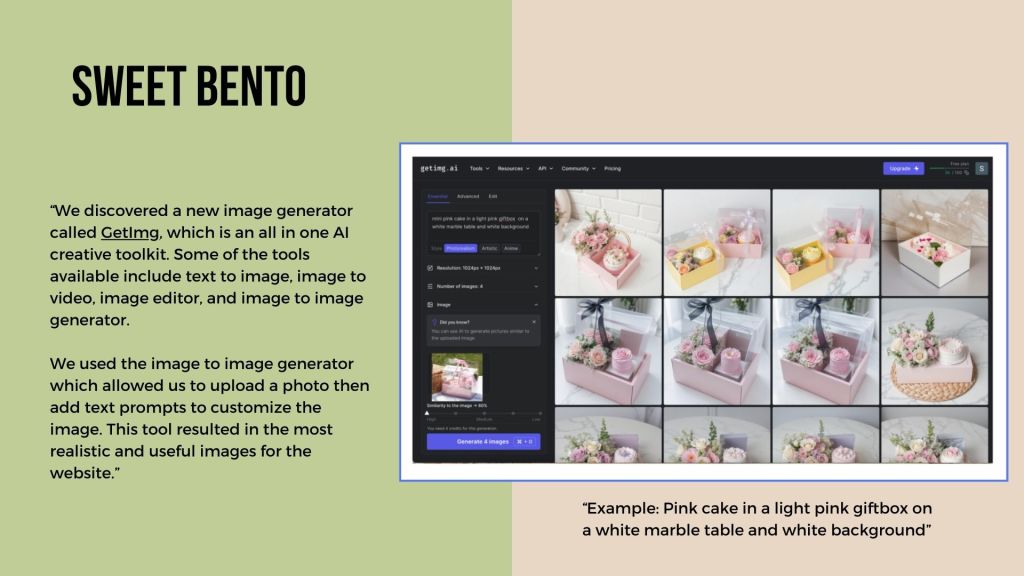The height and width of the screenshot is (576, 1024).
Task: Switch to the Edit tab
Action: coord(493,197)
